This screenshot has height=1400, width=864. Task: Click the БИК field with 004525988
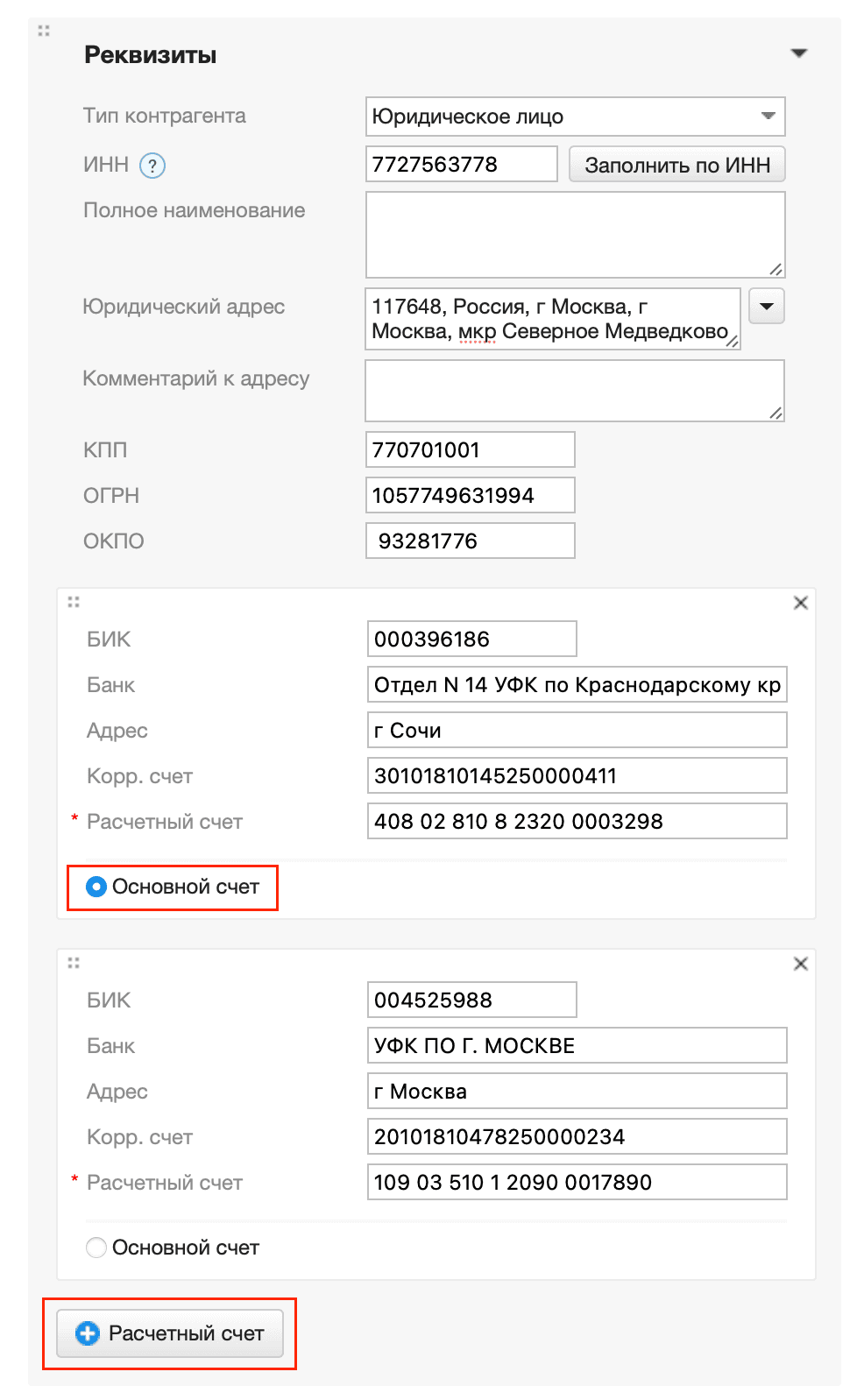472,1000
